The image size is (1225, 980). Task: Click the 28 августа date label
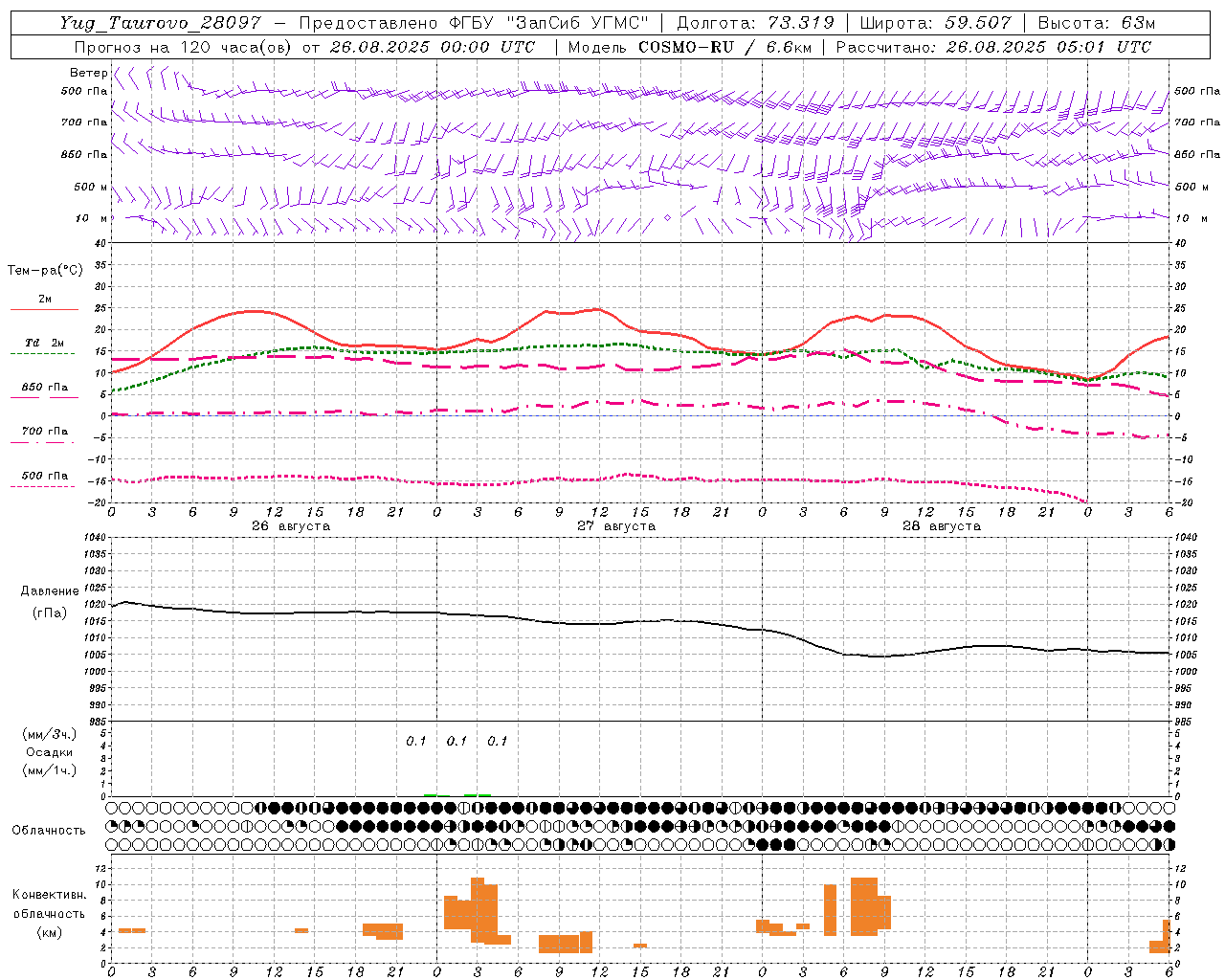[x=942, y=526]
